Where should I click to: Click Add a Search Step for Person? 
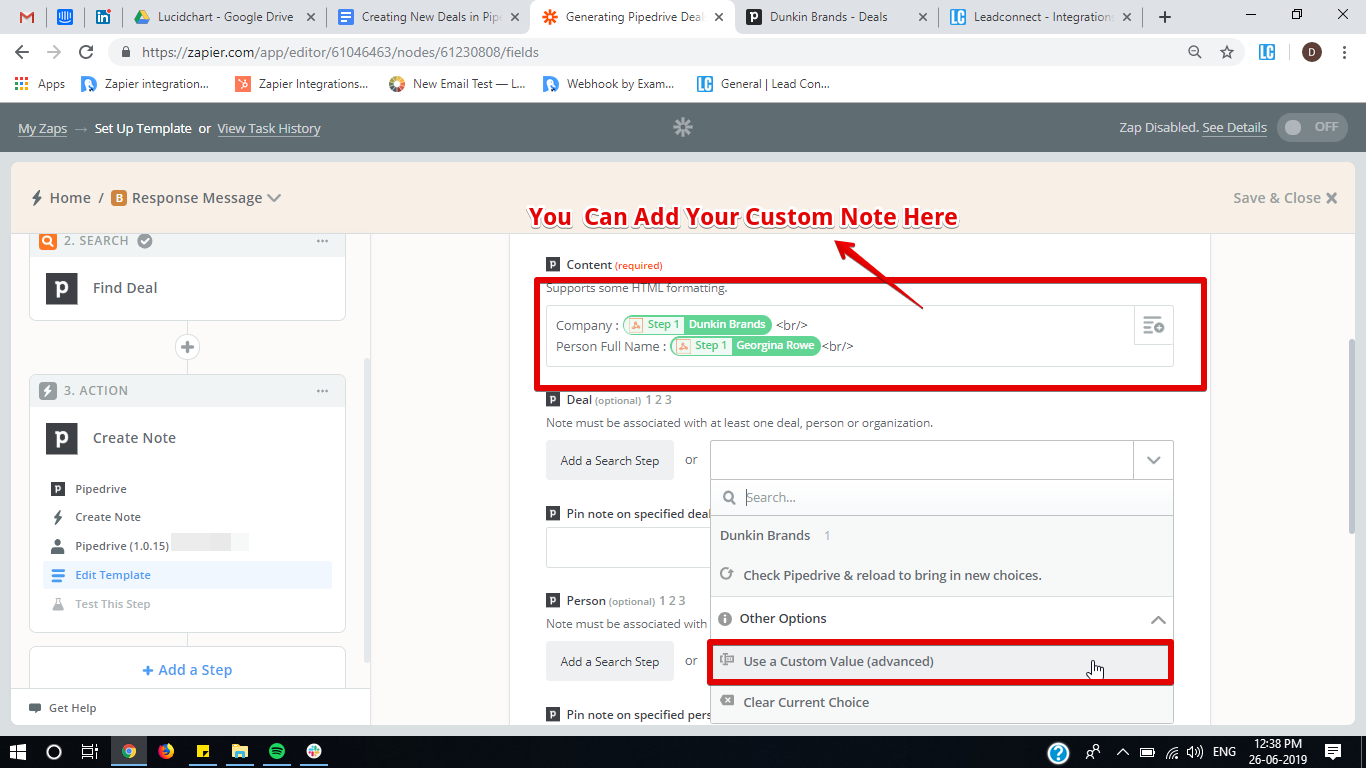(610, 661)
